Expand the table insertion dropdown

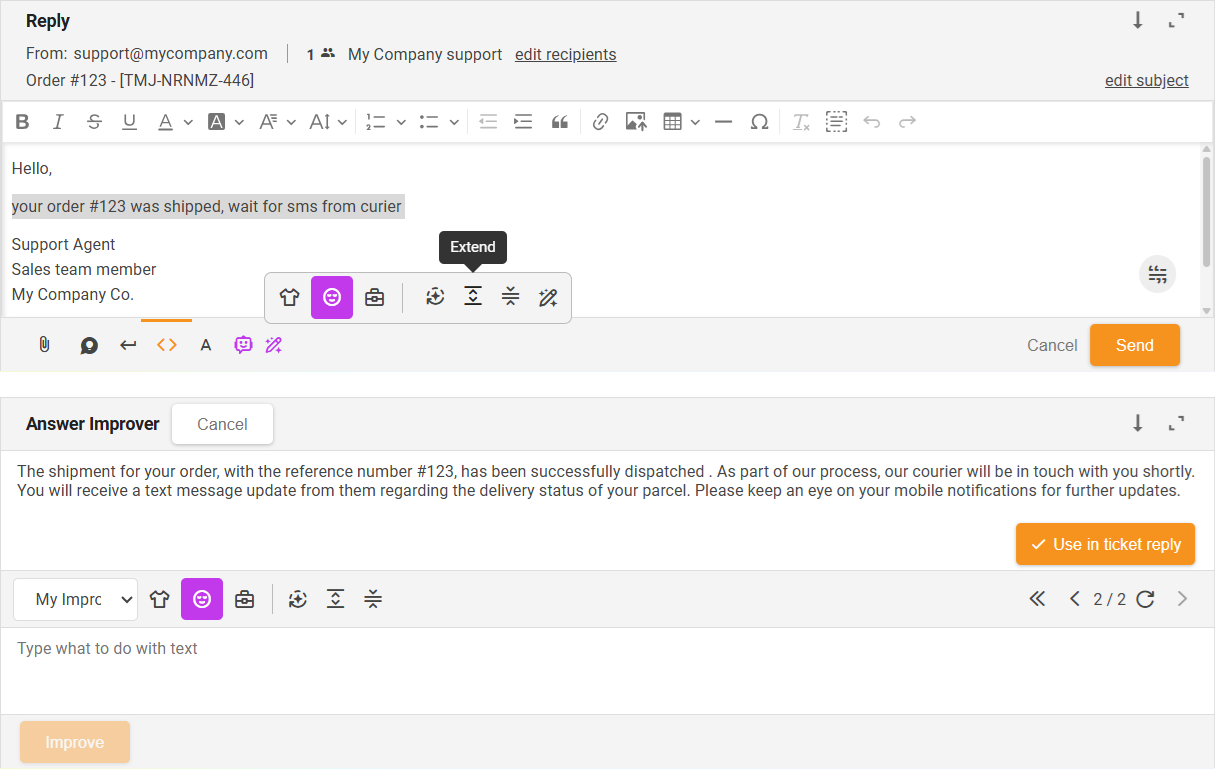pyautogui.click(x=695, y=121)
